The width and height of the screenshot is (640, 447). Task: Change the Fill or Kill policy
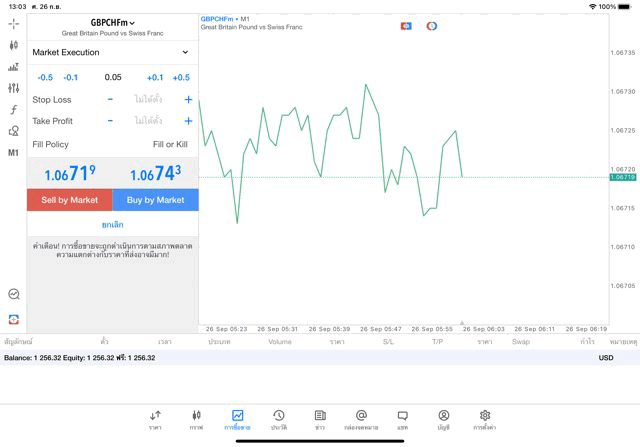(169, 144)
